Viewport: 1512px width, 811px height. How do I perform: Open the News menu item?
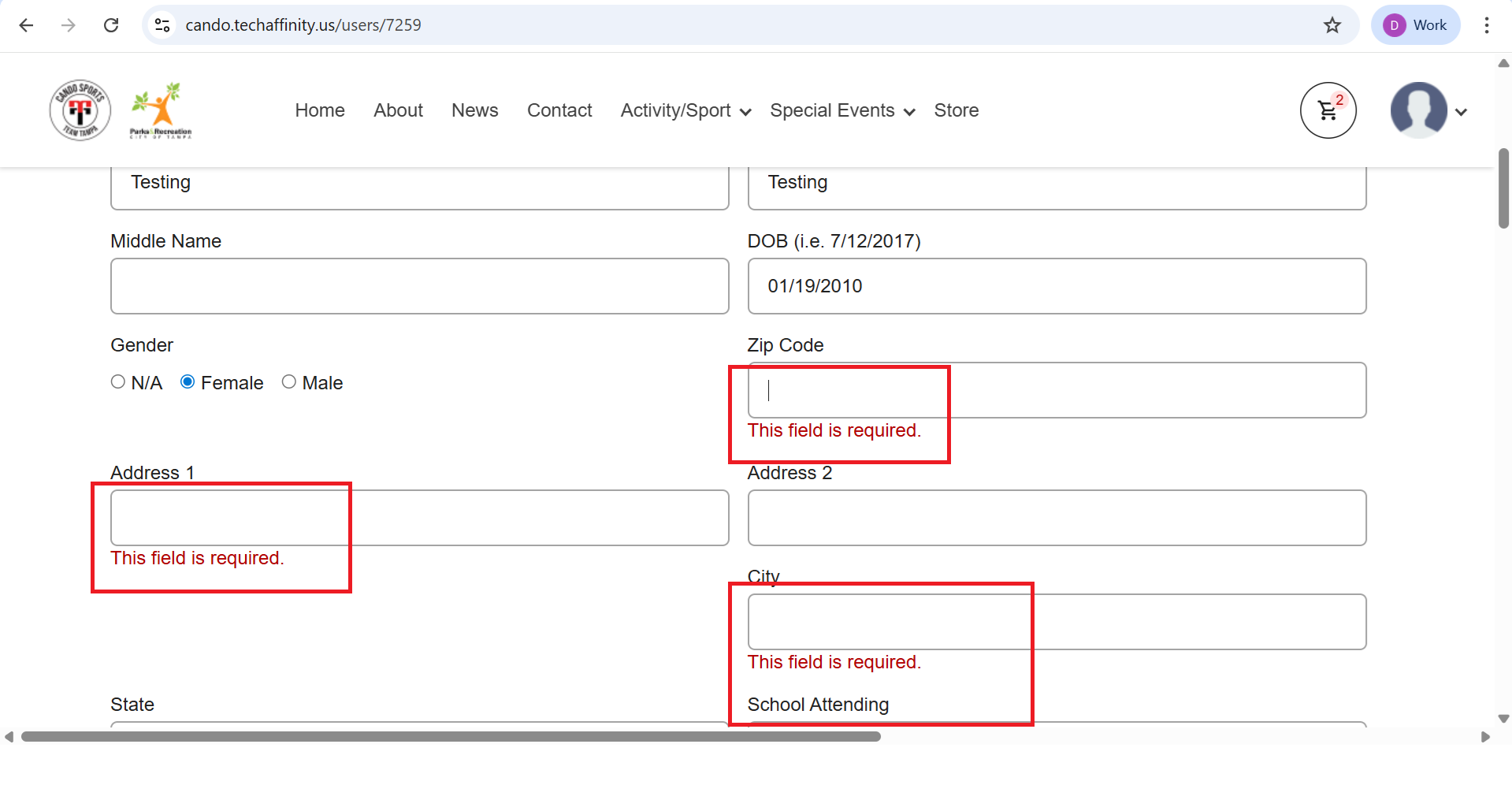(474, 110)
